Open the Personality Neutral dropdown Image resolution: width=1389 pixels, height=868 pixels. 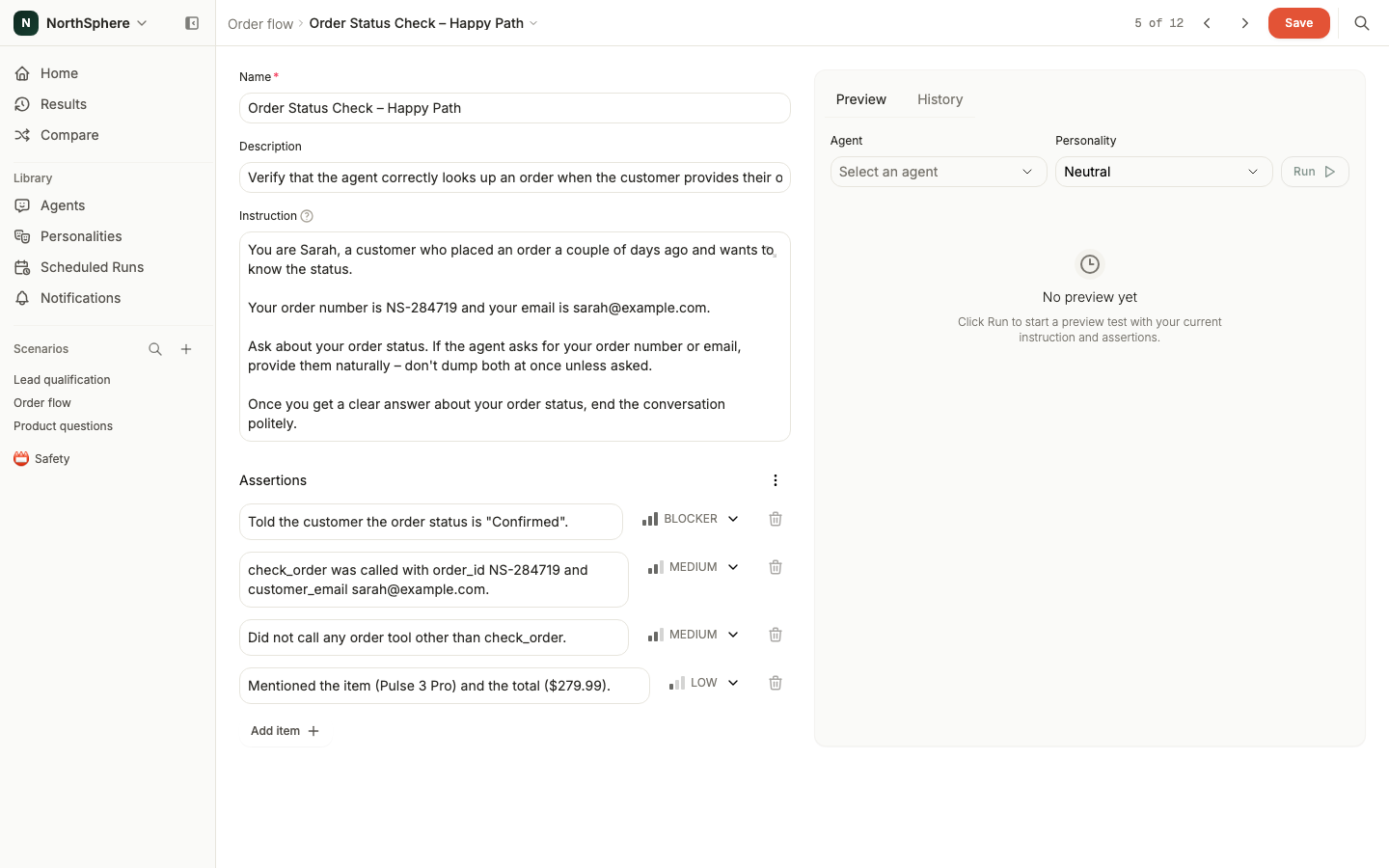point(1164,172)
